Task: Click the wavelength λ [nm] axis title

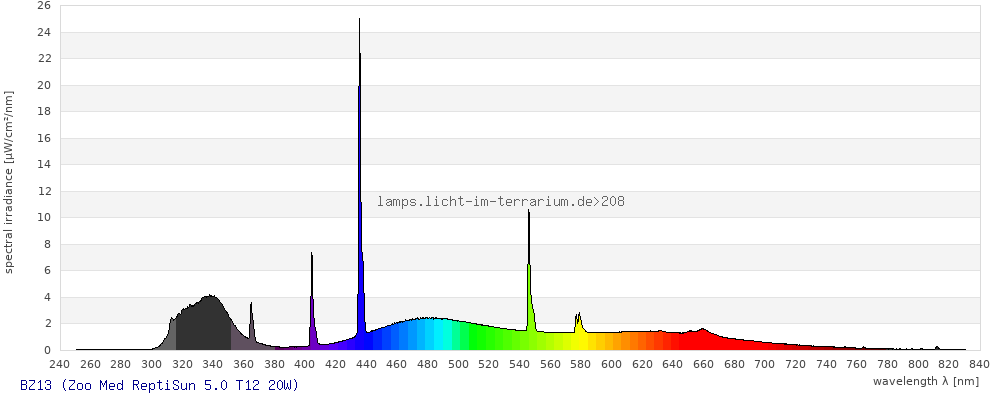Action: point(926,381)
